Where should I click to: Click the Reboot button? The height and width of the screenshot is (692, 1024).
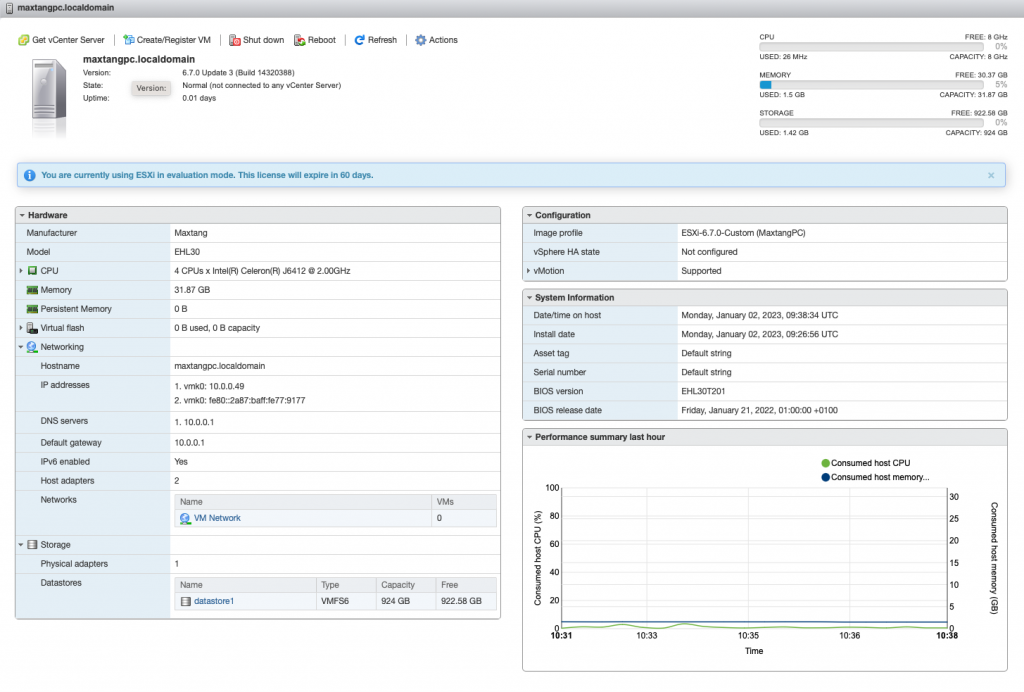(315, 40)
